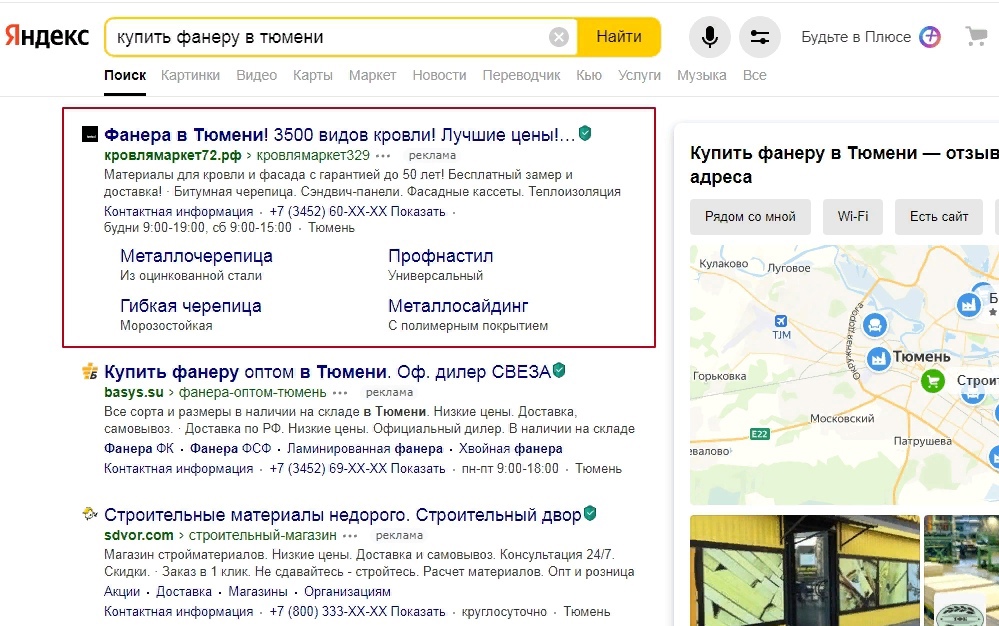The width and height of the screenshot is (999, 626).
Task: Switch to the Музыка tab
Action: (701, 75)
